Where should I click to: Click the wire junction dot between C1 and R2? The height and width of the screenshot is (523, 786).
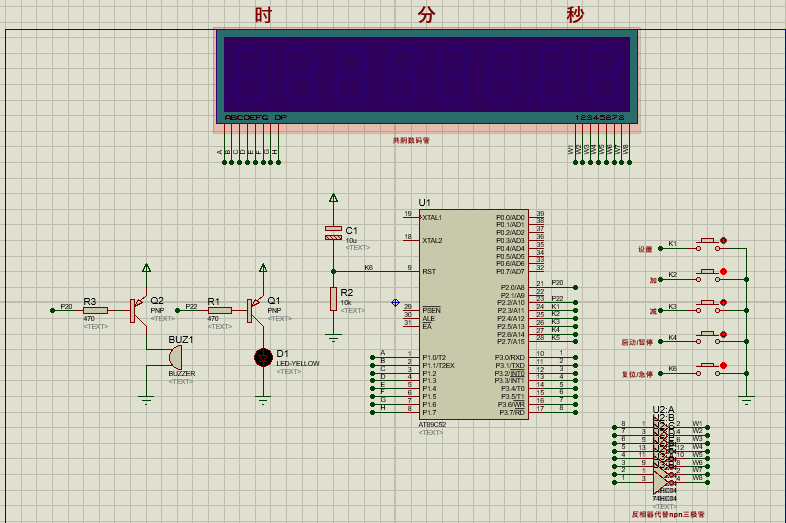333,271
